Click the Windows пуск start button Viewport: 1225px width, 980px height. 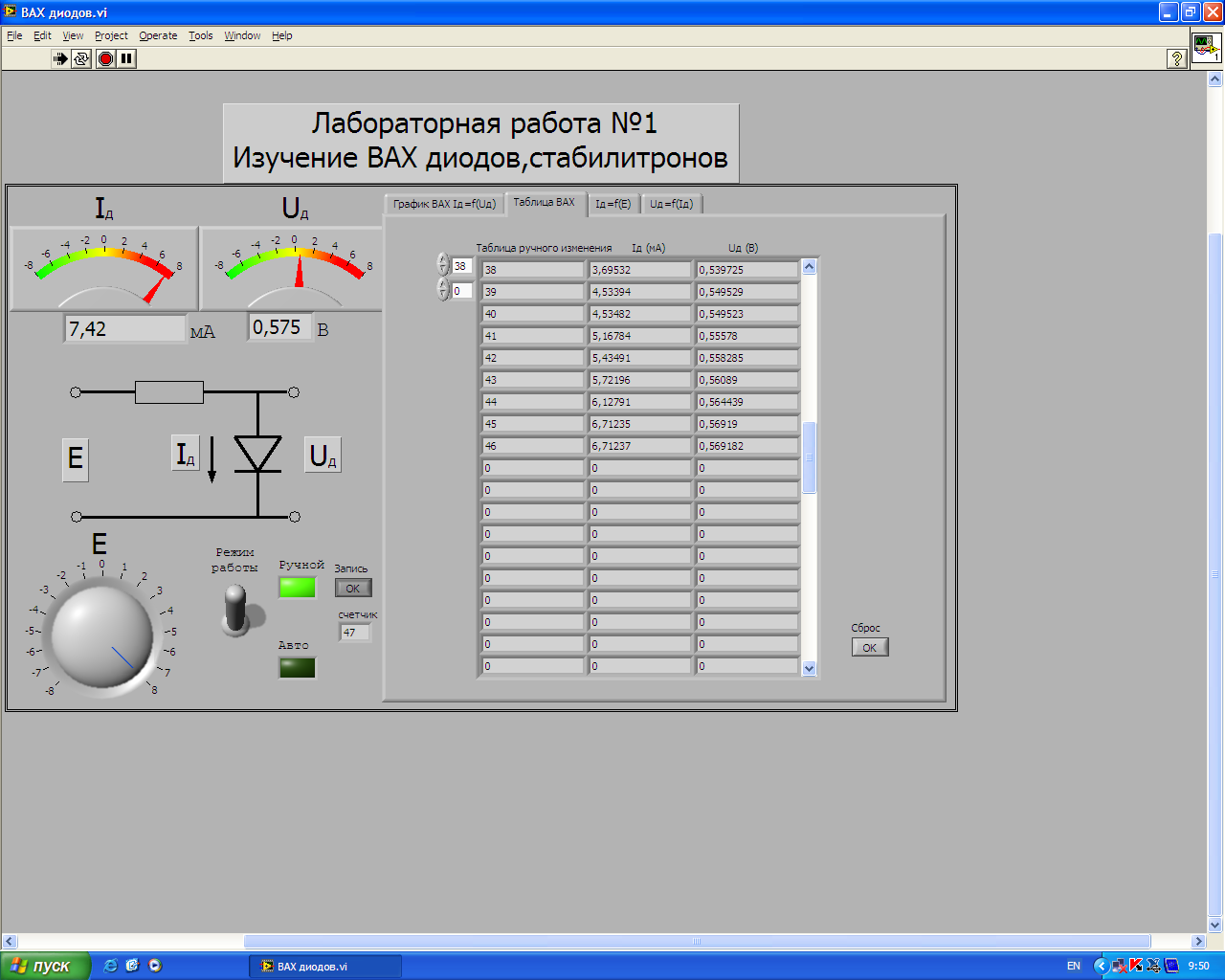(x=44, y=966)
